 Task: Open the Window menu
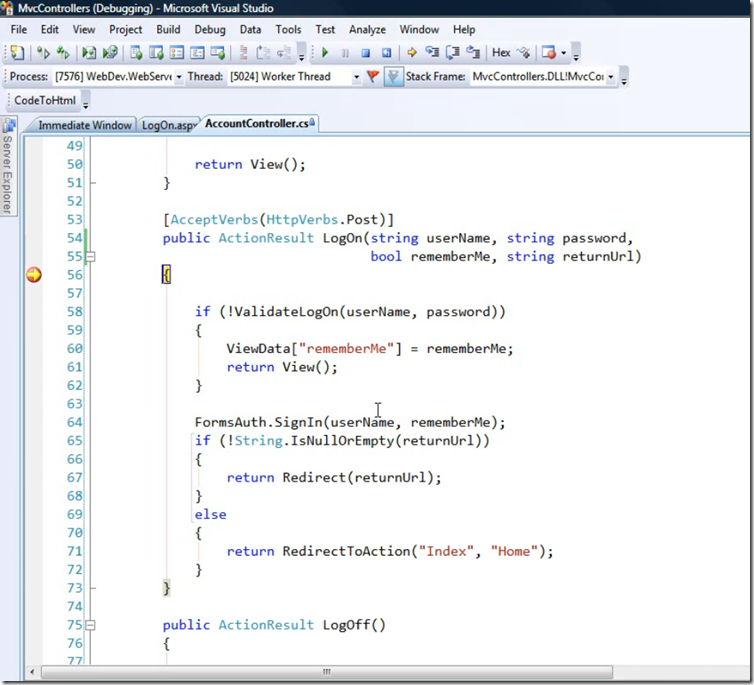419,29
